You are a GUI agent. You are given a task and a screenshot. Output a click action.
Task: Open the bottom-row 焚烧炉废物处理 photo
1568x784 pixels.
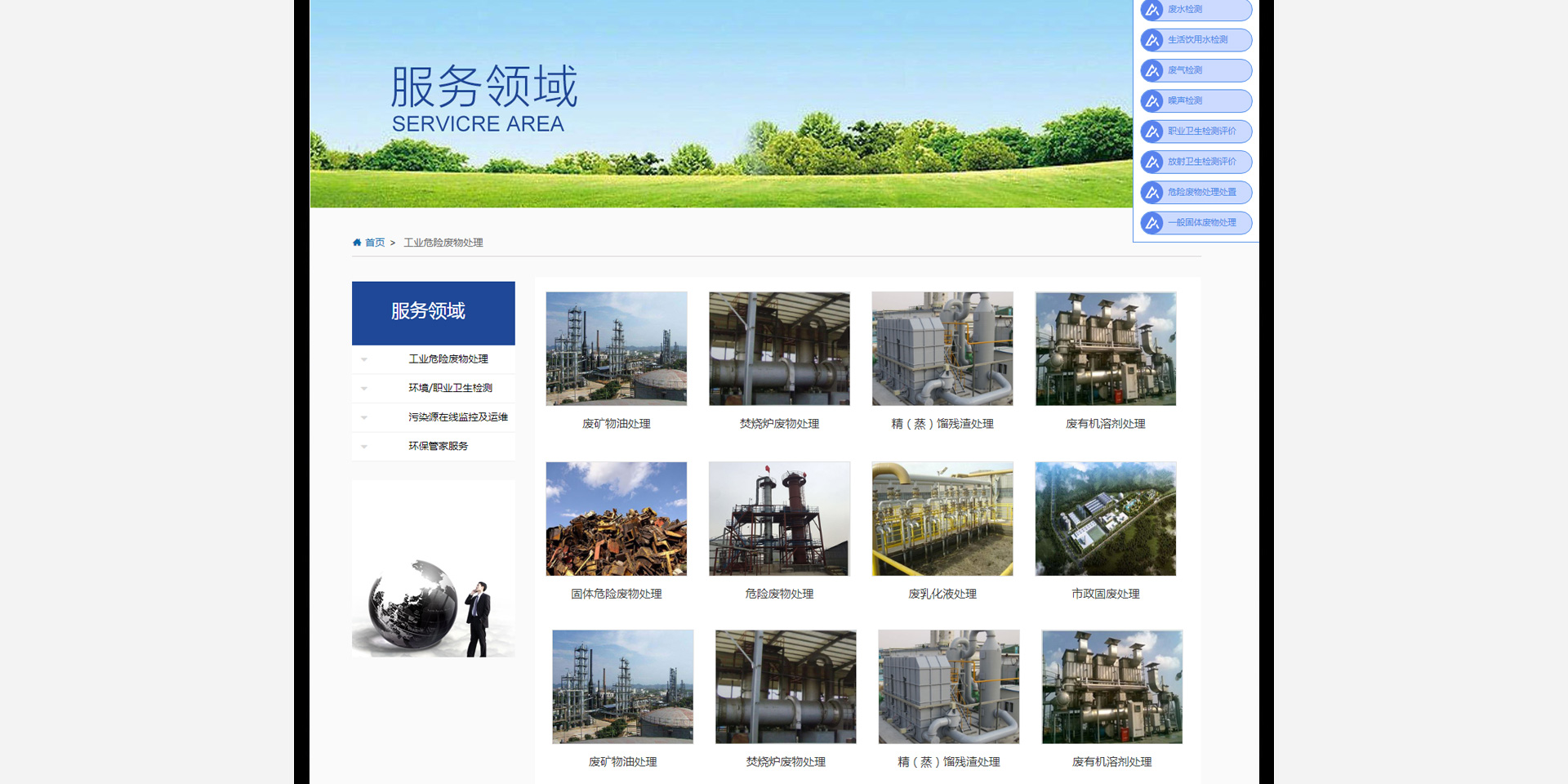click(x=786, y=687)
